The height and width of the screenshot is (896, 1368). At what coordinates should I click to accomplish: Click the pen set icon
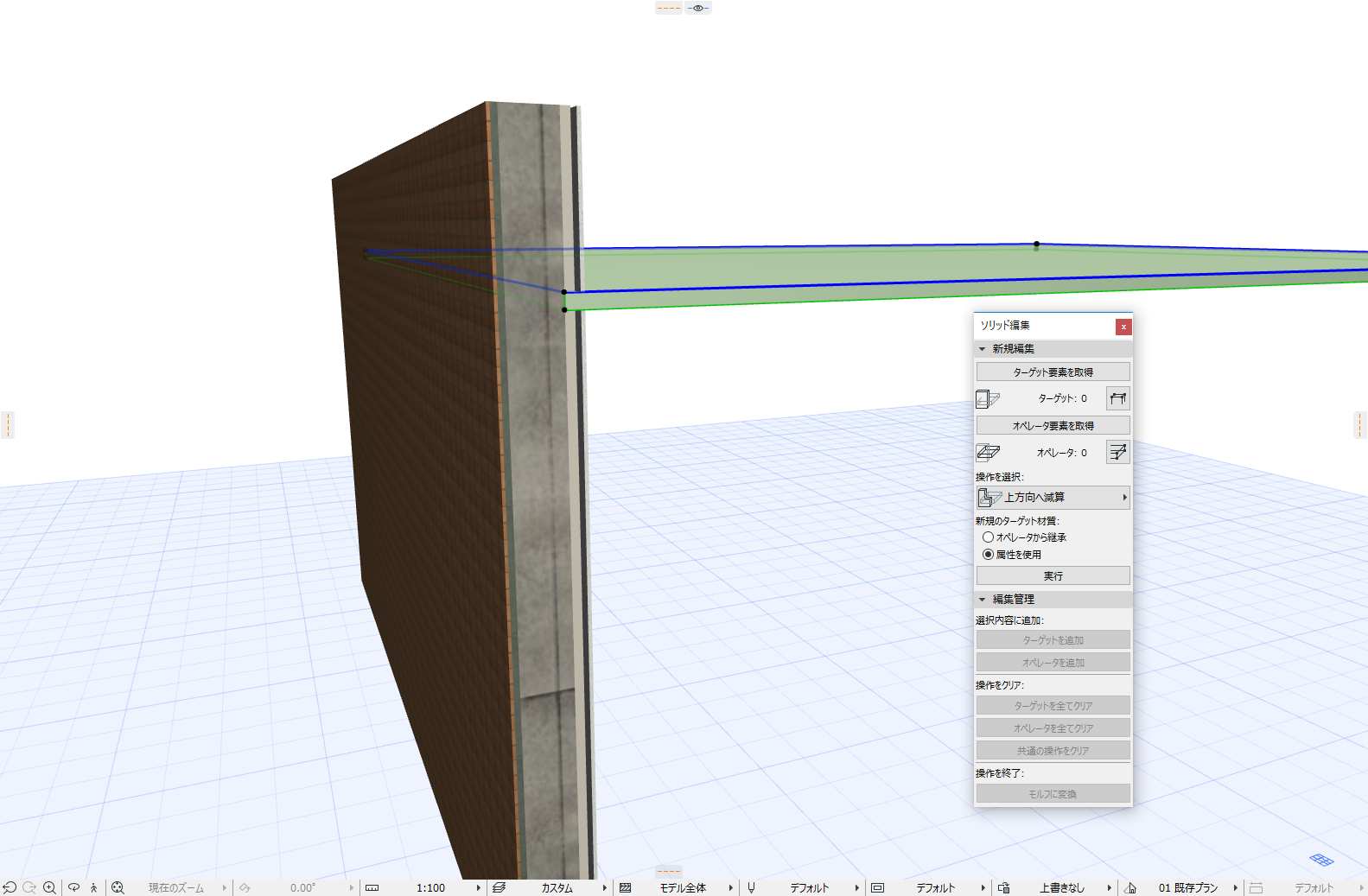(751, 887)
